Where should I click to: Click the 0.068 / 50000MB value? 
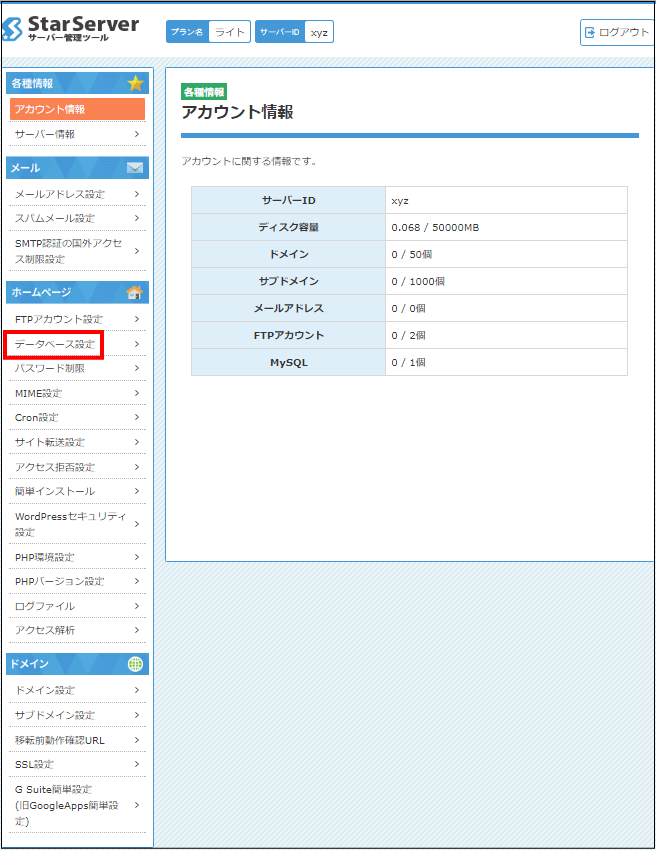(435, 228)
